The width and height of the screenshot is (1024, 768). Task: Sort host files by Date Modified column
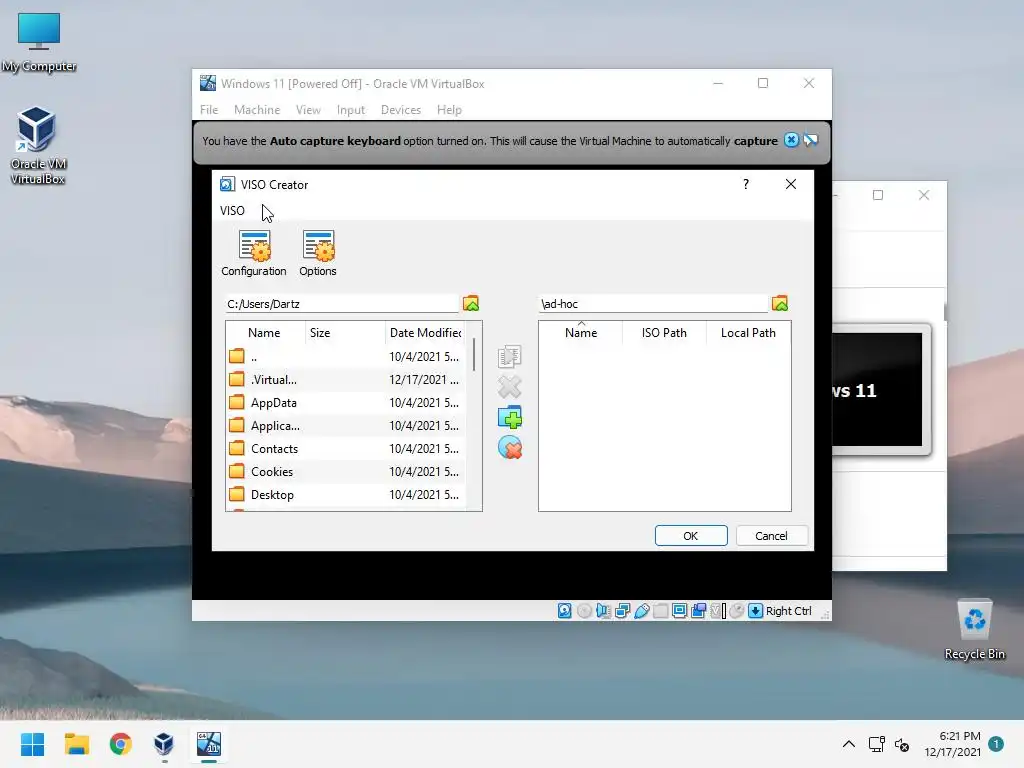tap(425, 332)
